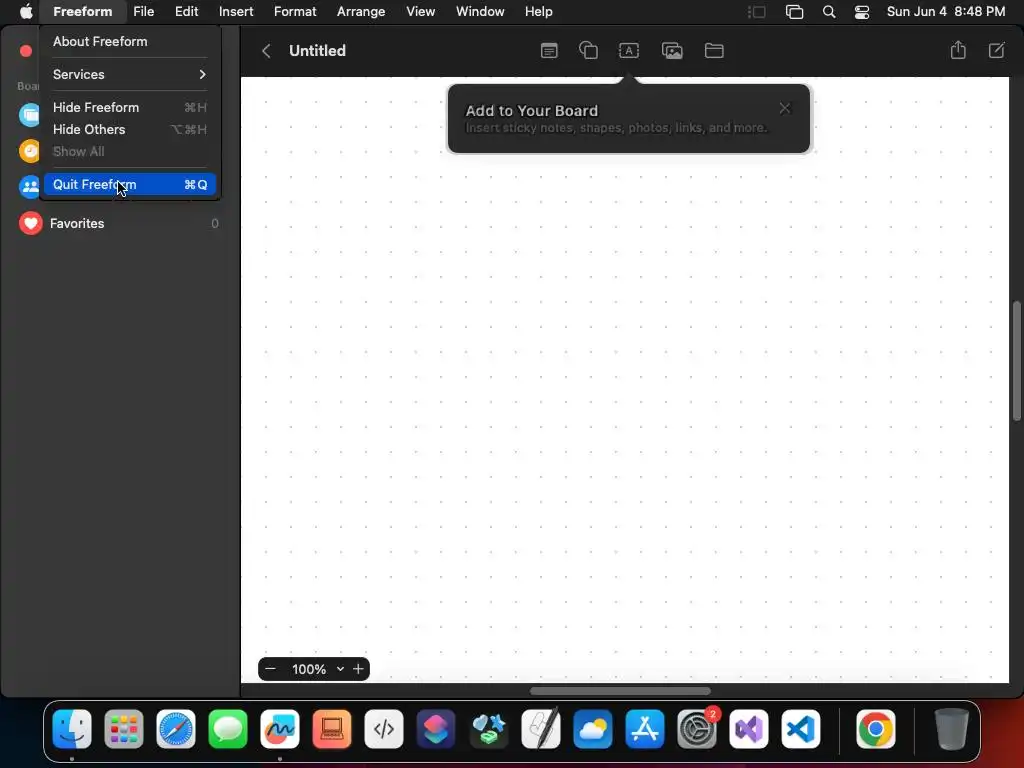Open the 100% zoom level dropdown
Image resolution: width=1024 pixels, height=768 pixels.
pyautogui.click(x=318, y=669)
